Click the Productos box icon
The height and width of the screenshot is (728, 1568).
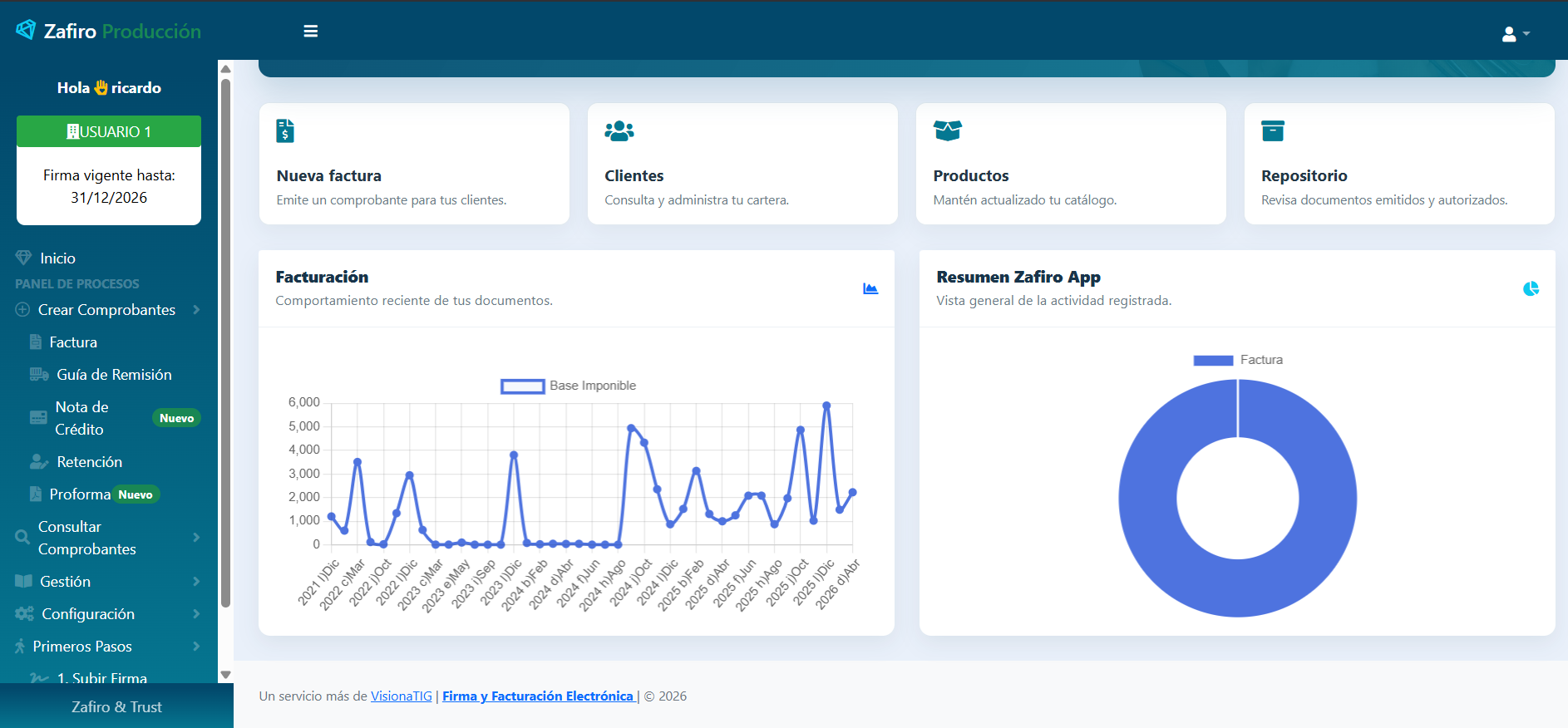point(948,130)
